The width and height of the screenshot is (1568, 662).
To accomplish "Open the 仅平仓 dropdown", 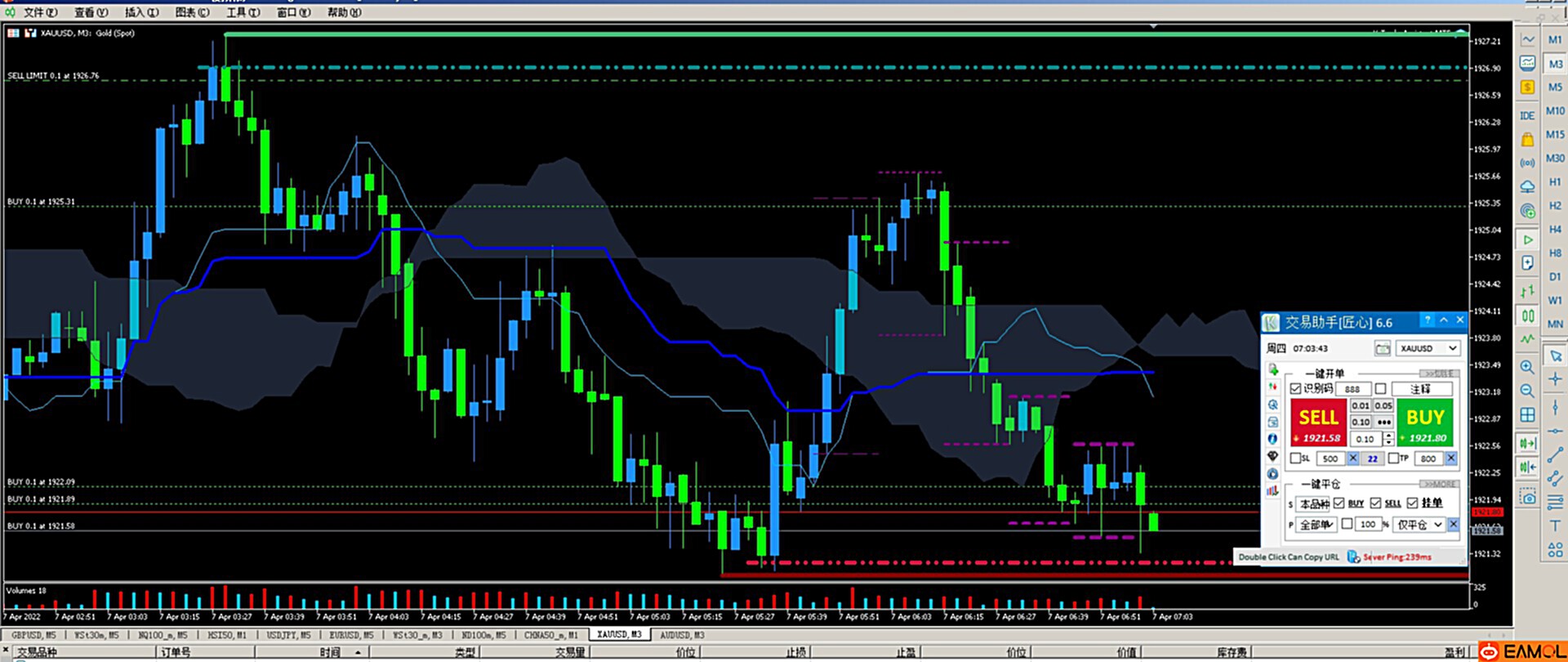I will coord(1419,525).
